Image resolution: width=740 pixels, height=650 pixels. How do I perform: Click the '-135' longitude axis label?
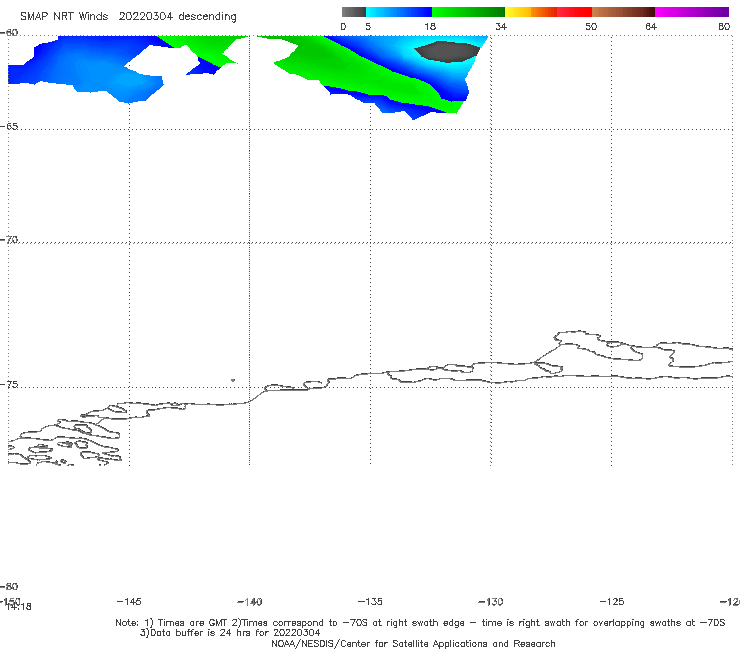370,602
